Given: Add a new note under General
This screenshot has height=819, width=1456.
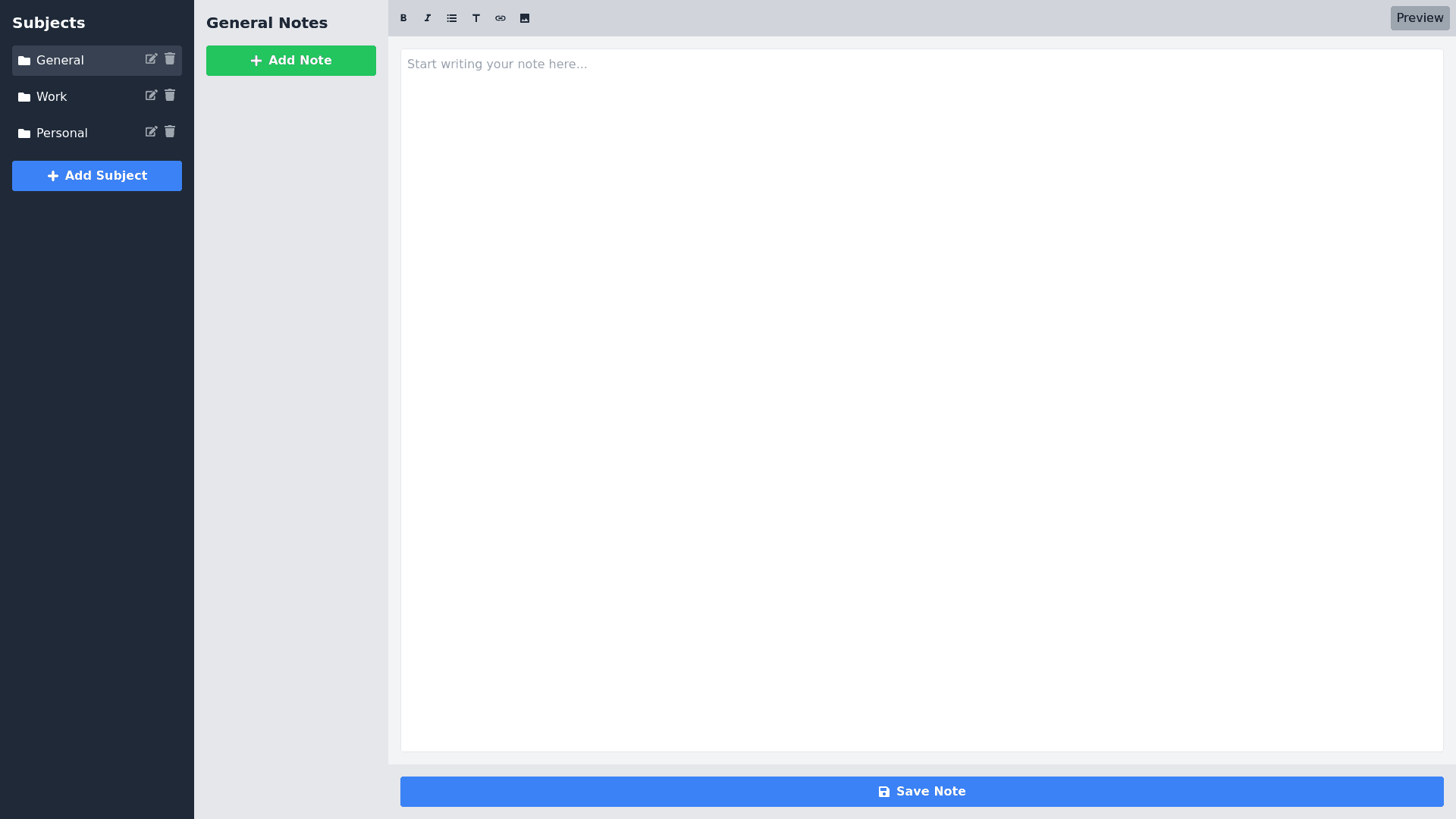Looking at the screenshot, I should [x=290, y=60].
